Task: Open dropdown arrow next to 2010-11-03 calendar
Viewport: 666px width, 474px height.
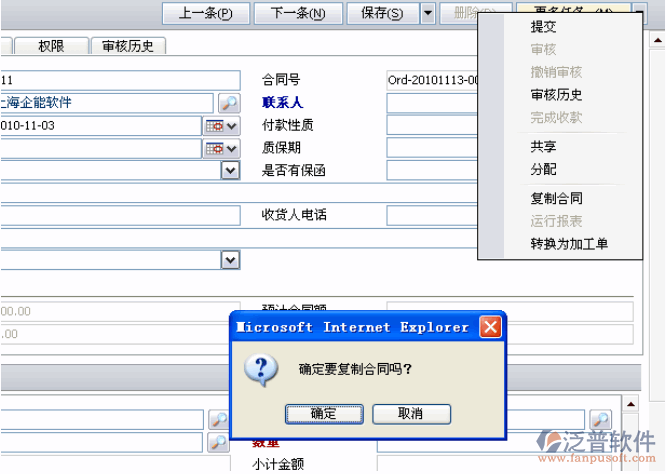Action: point(232,126)
